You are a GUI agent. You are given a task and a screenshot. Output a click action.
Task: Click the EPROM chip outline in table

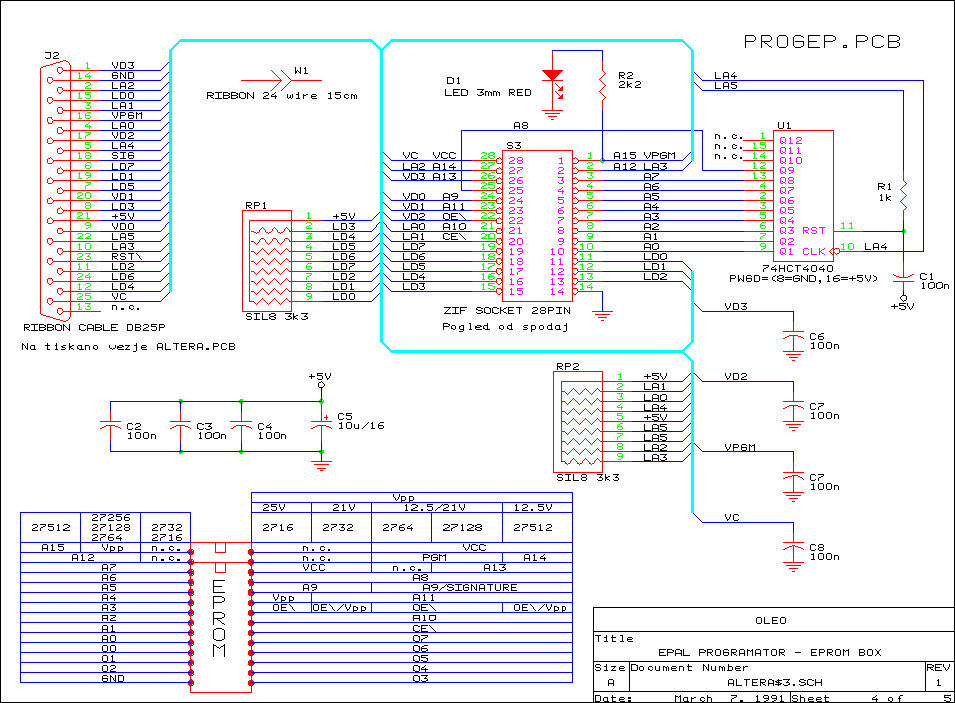point(220,618)
